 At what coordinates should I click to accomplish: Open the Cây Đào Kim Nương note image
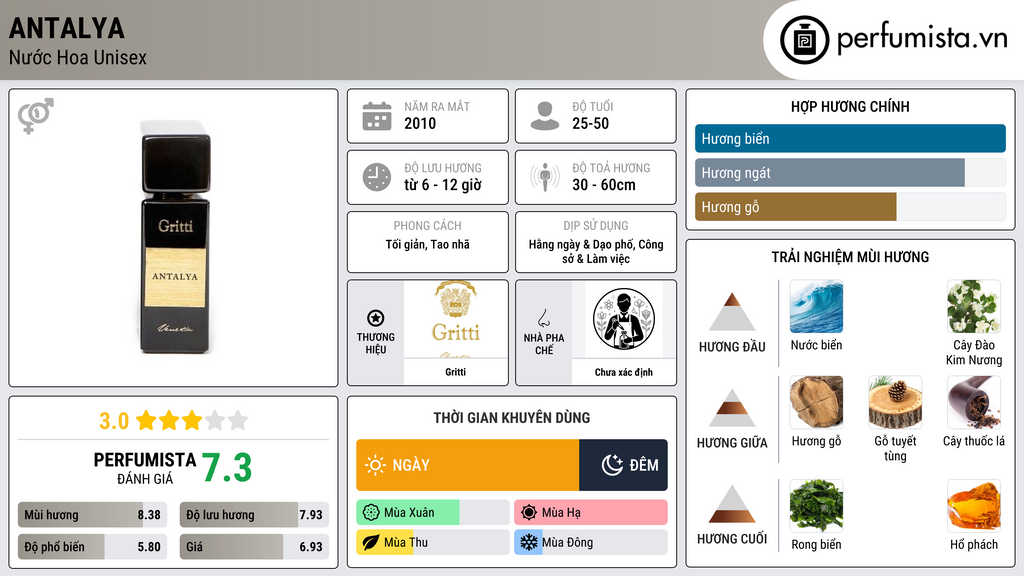[974, 306]
